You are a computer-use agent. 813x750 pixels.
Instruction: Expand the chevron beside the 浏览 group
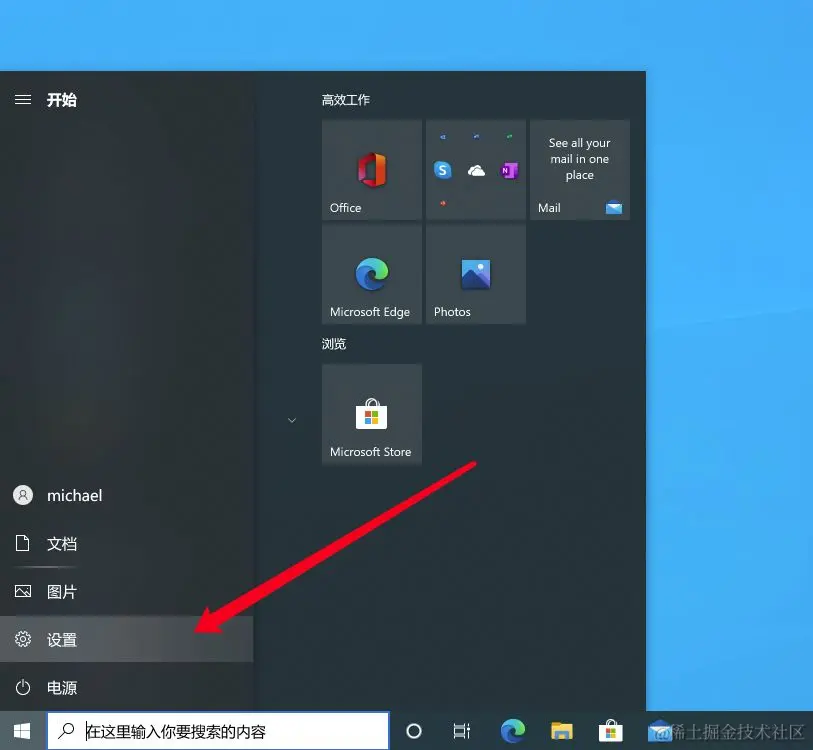(292, 420)
